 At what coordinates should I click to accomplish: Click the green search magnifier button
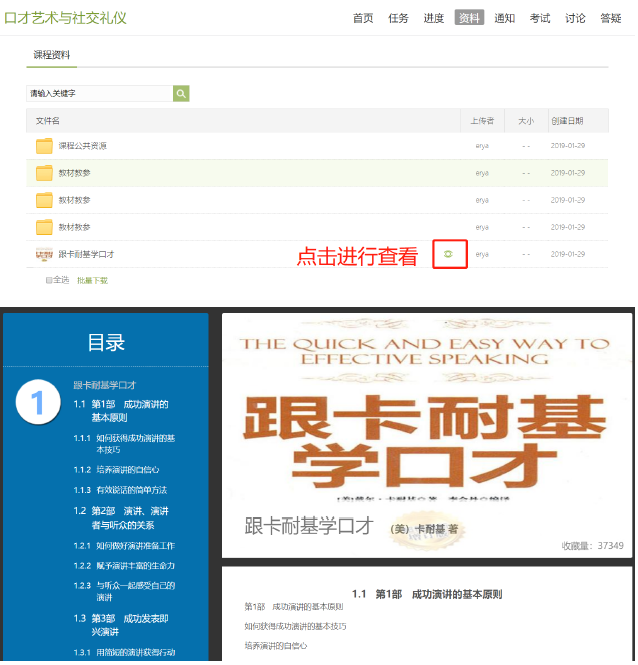click(181, 94)
